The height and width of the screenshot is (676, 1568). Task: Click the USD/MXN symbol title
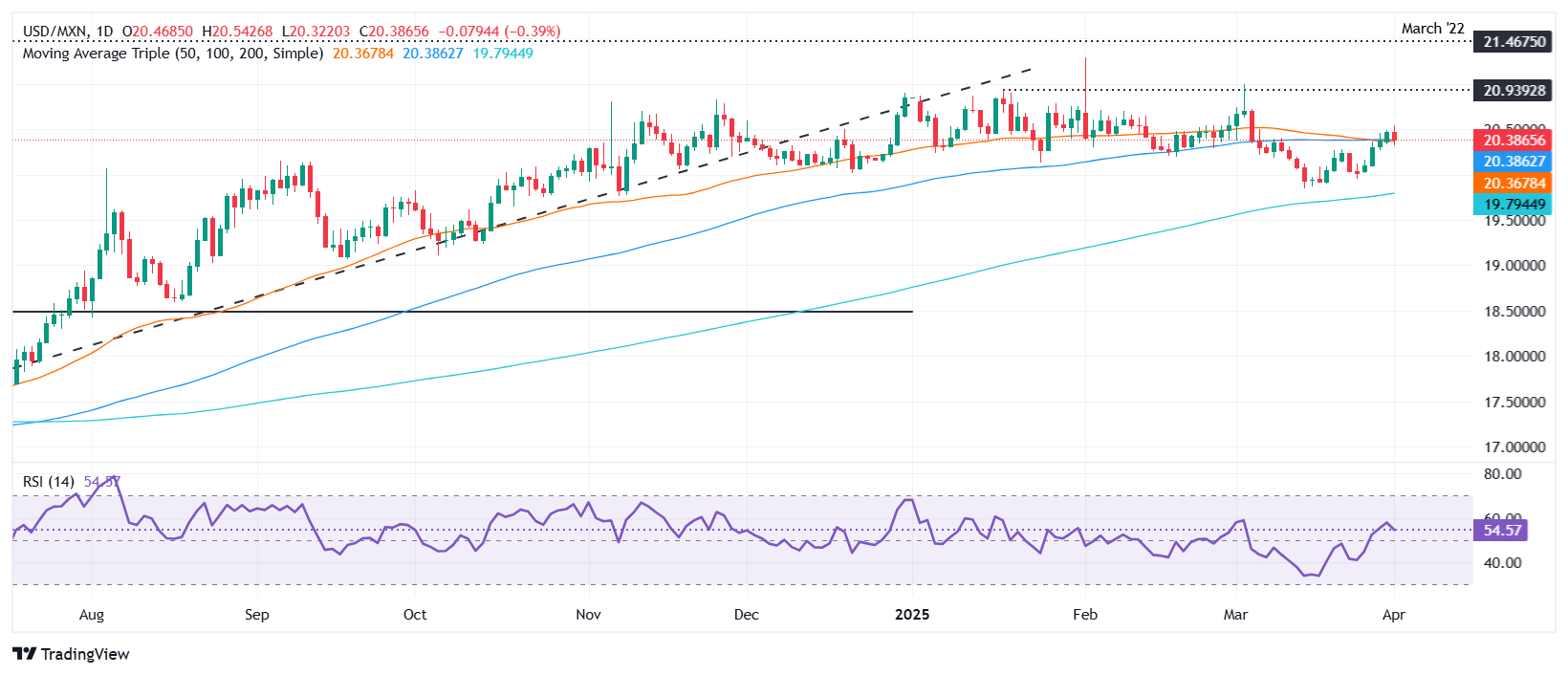pos(54,32)
